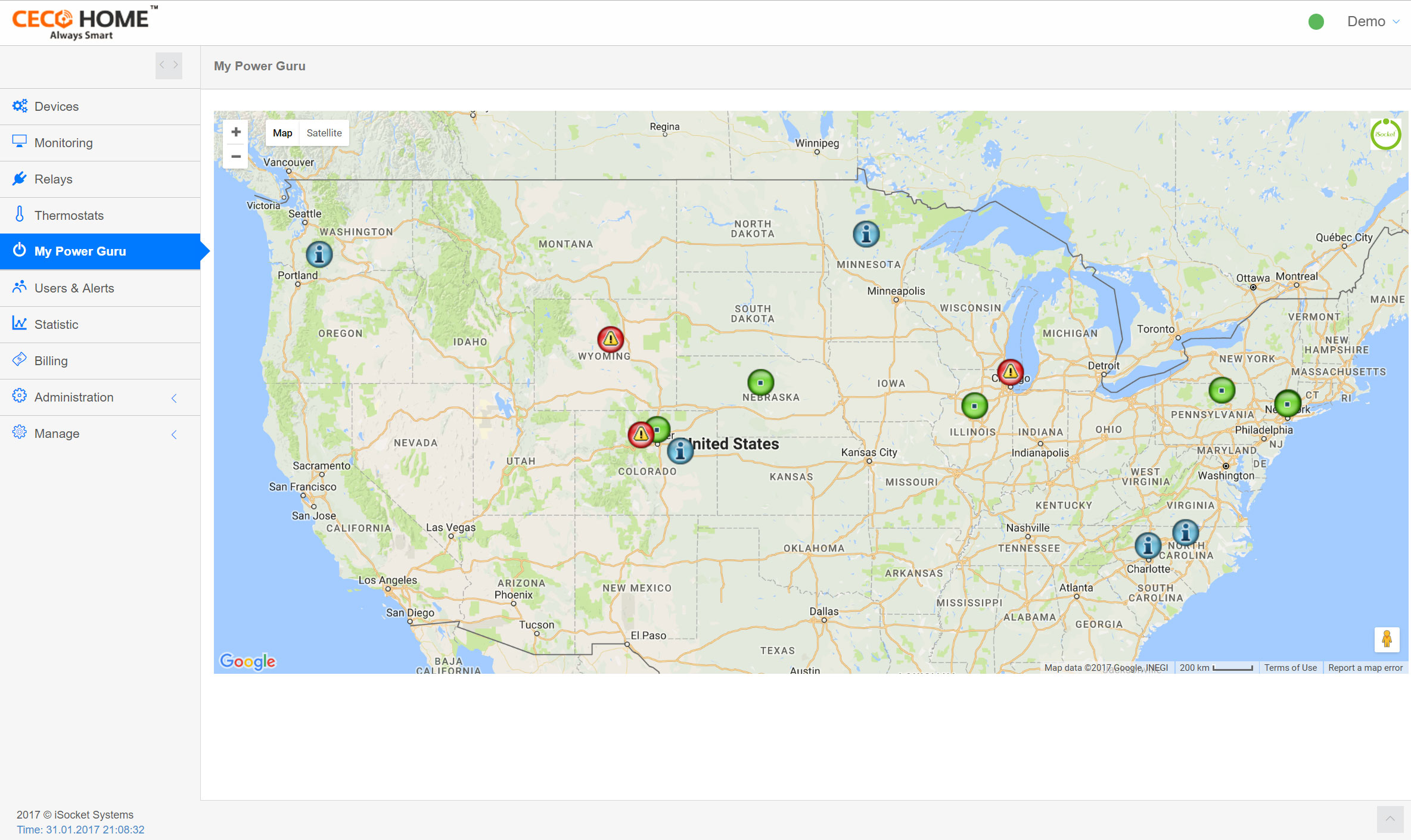Click the blue info marker near Charlotte
Image resolution: width=1411 pixels, height=840 pixels.
coord(1148,546)
